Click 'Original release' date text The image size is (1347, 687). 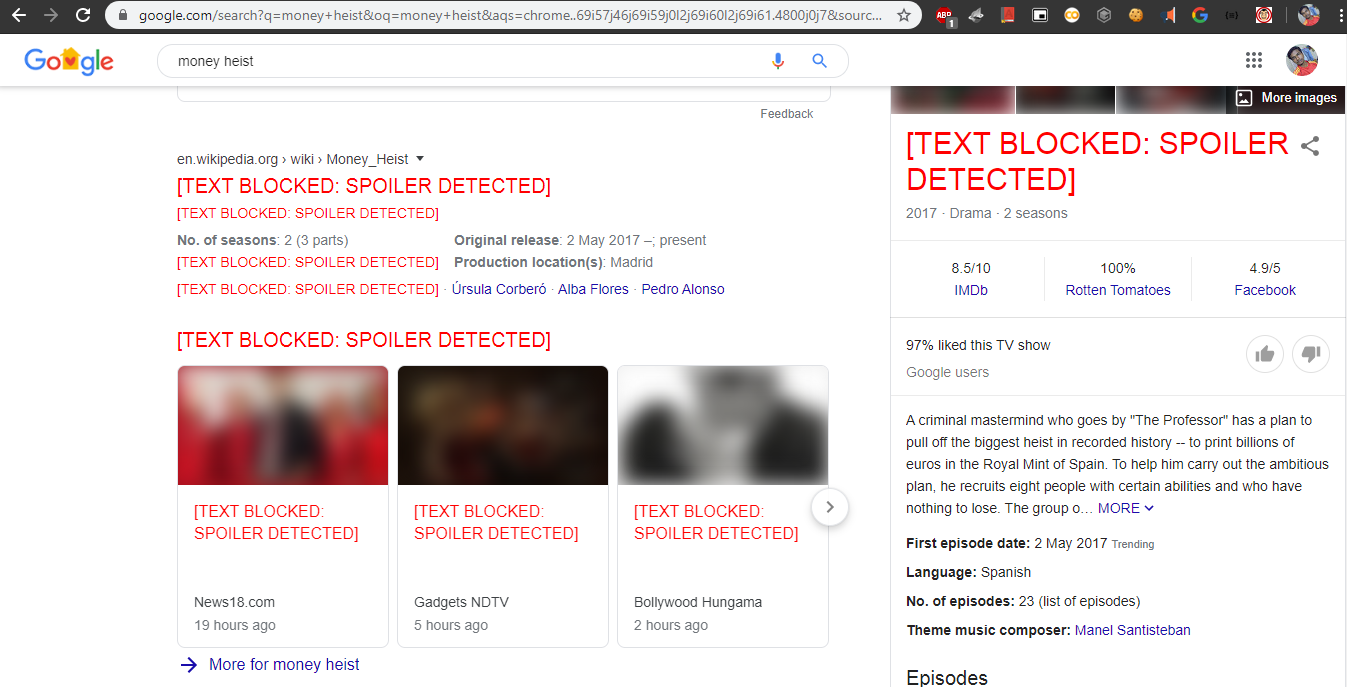click(580, 240)
